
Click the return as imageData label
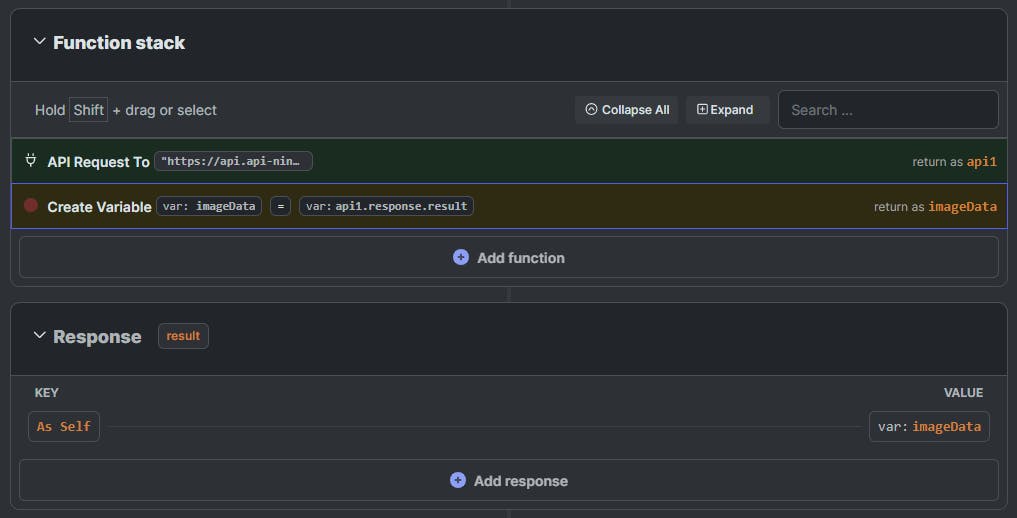pyautogui.click(x=935, y=206)
